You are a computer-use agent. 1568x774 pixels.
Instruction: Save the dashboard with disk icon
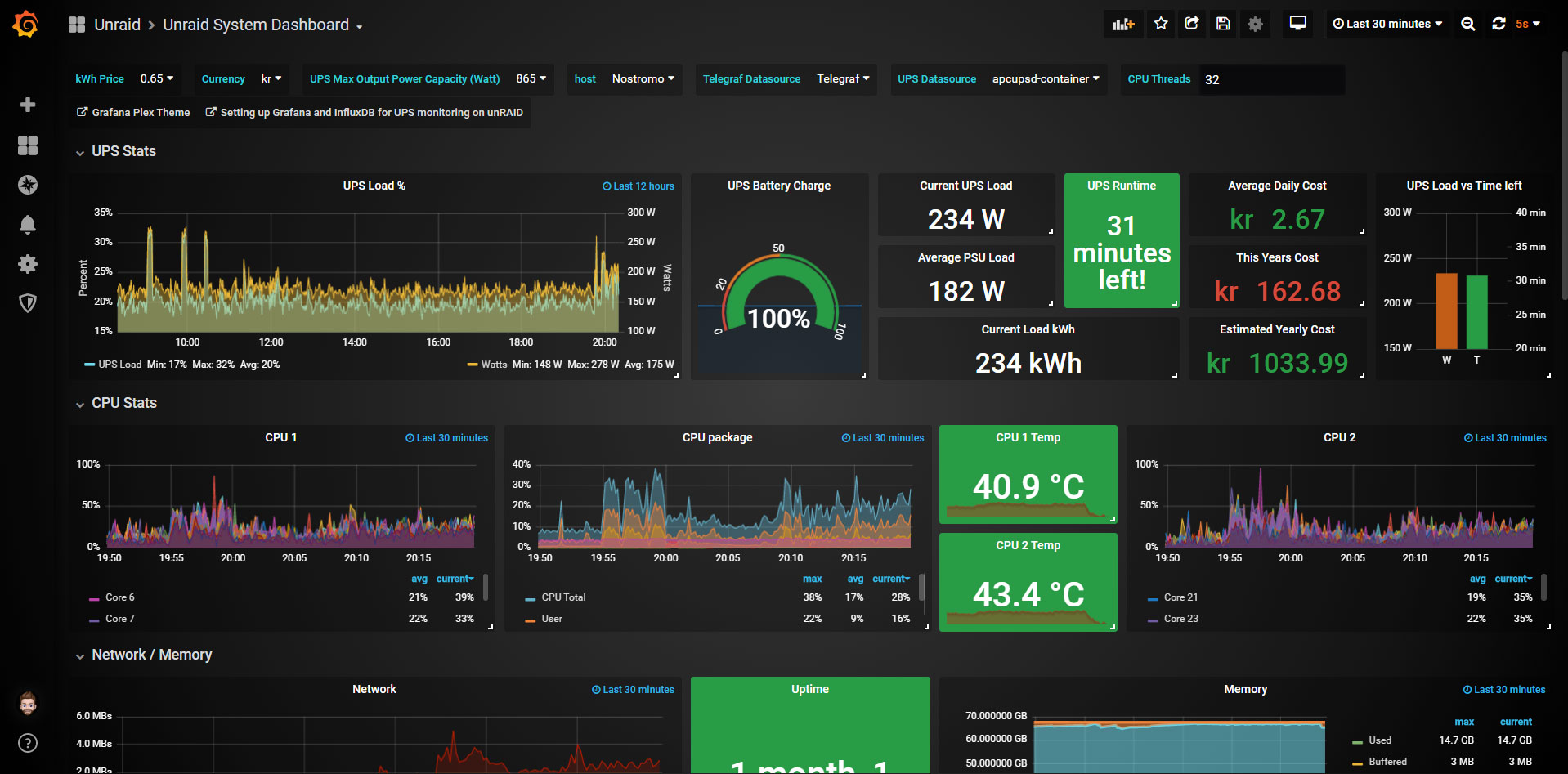[x=1223, y=24]
